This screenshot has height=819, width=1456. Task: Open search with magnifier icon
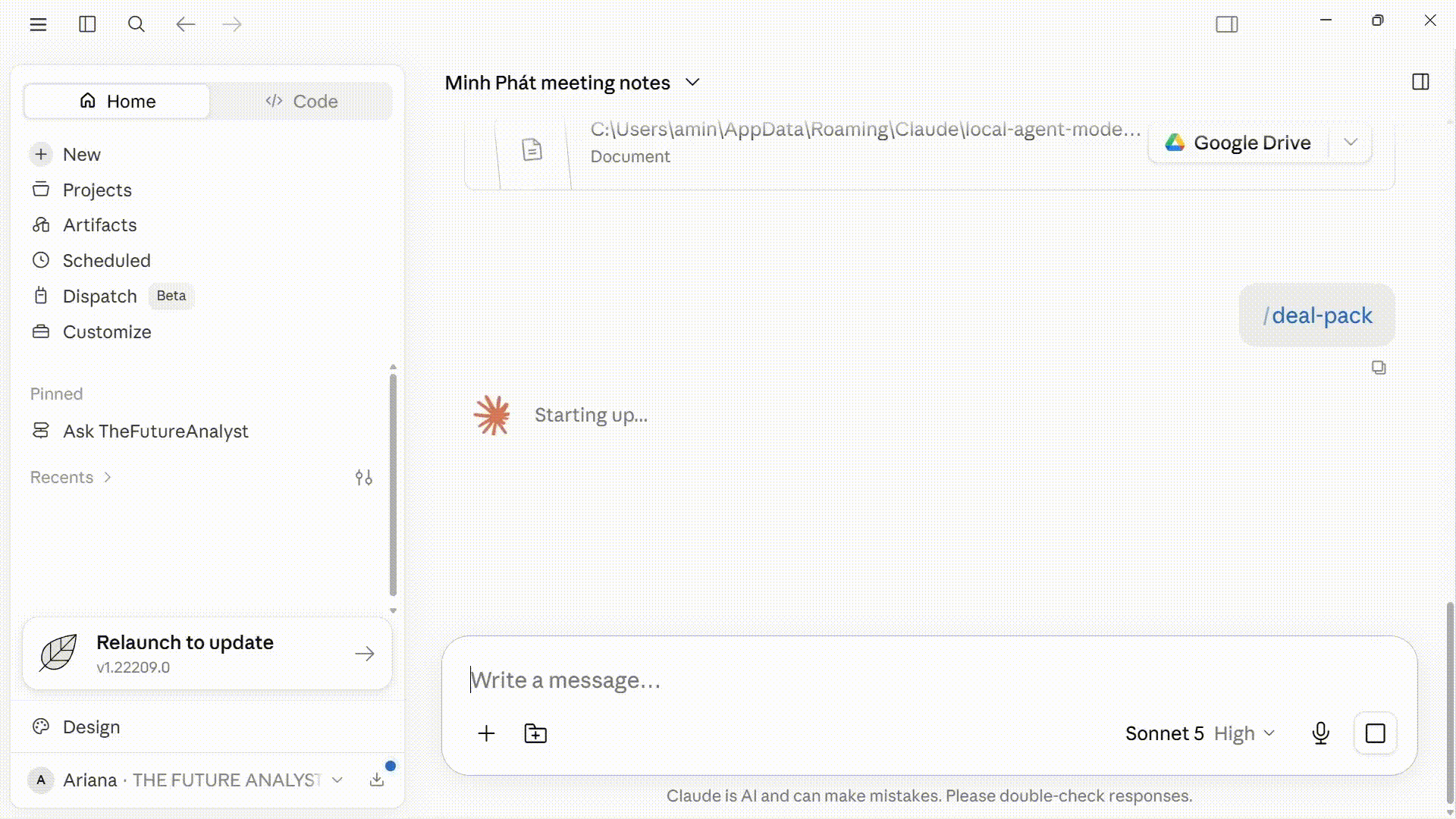pyautogui.click(x=136, y=24)
